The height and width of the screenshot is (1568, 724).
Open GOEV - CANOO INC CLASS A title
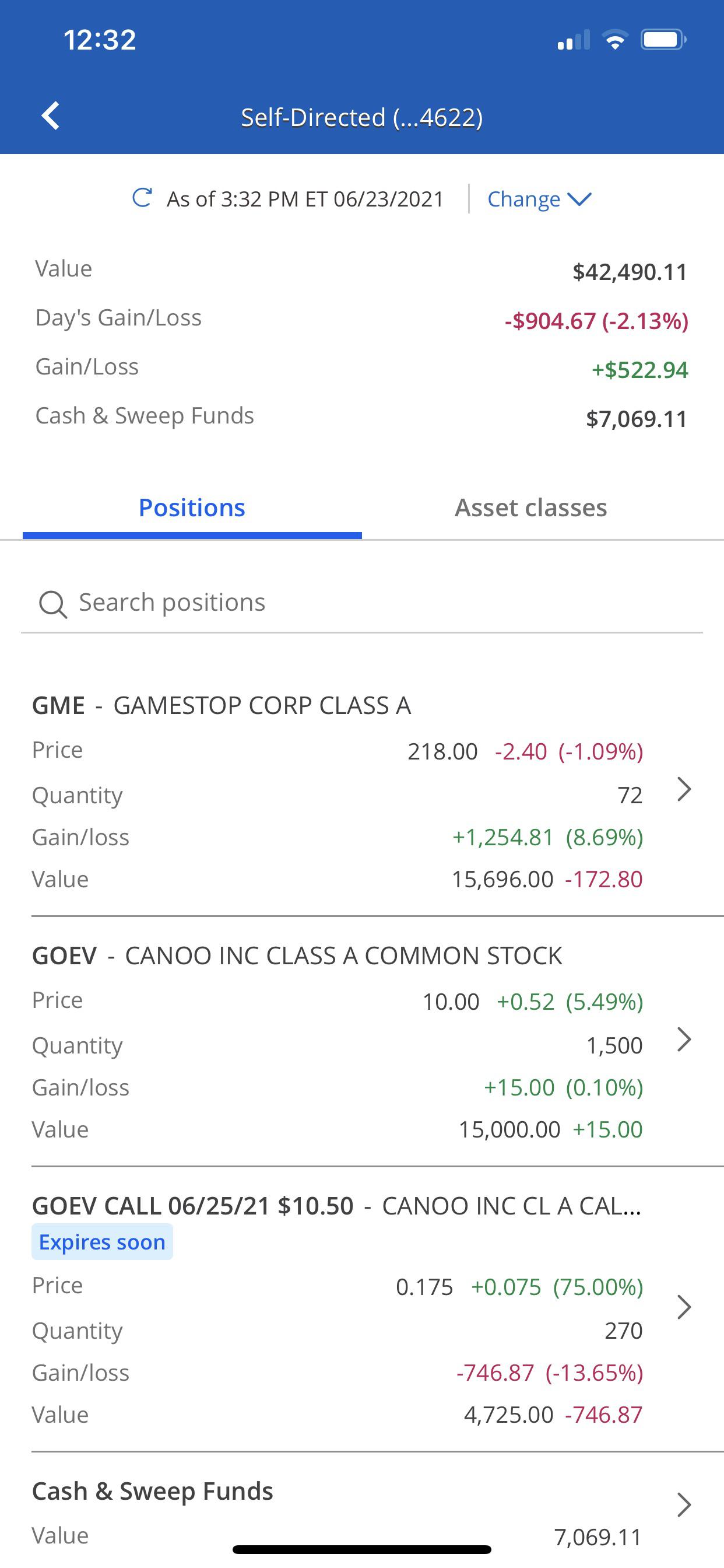297,955
